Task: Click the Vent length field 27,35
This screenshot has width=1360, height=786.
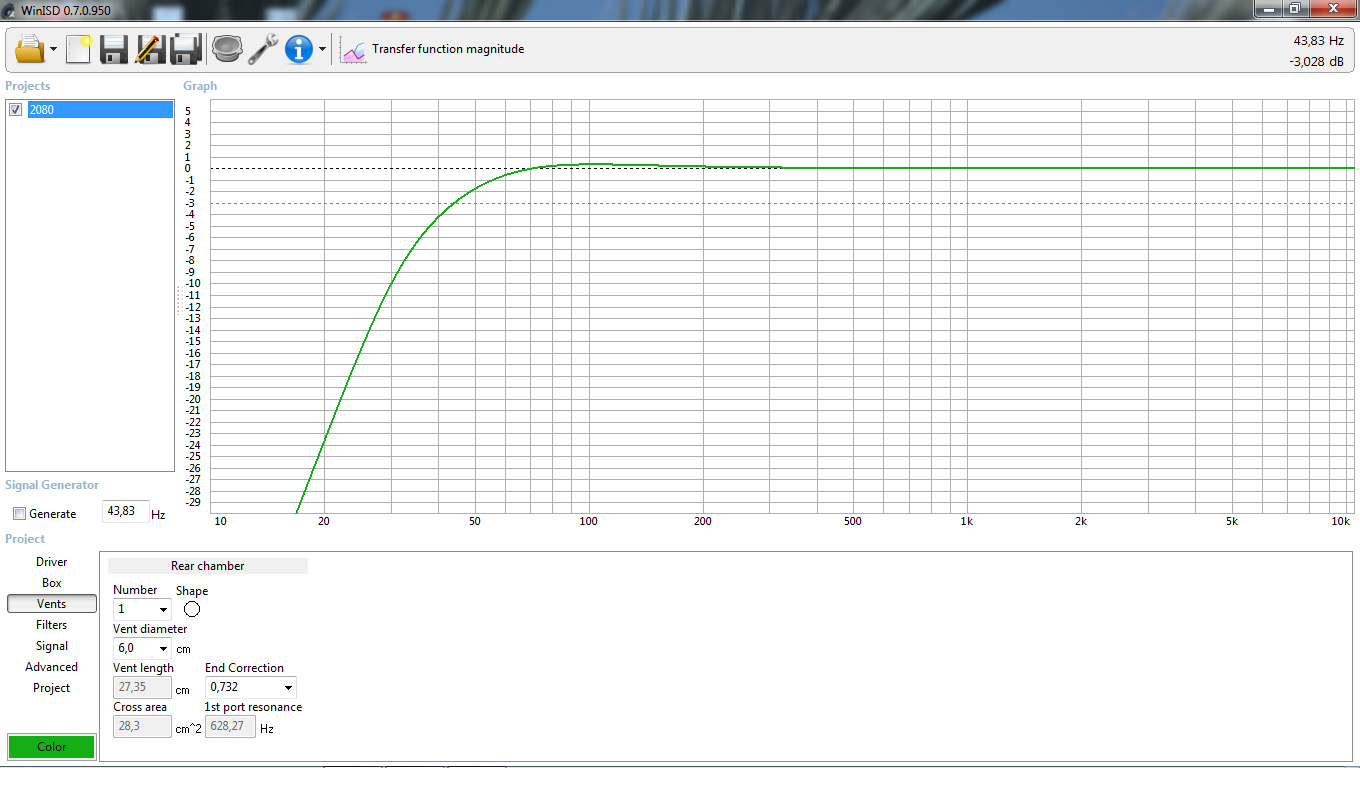Action: [142, 688]
